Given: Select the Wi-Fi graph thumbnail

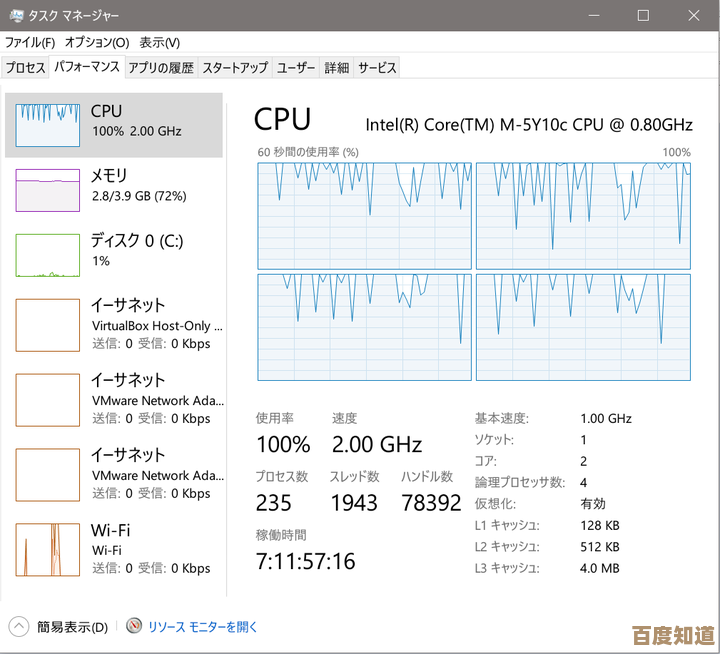Looking at the screenshot, I should 48,550.
